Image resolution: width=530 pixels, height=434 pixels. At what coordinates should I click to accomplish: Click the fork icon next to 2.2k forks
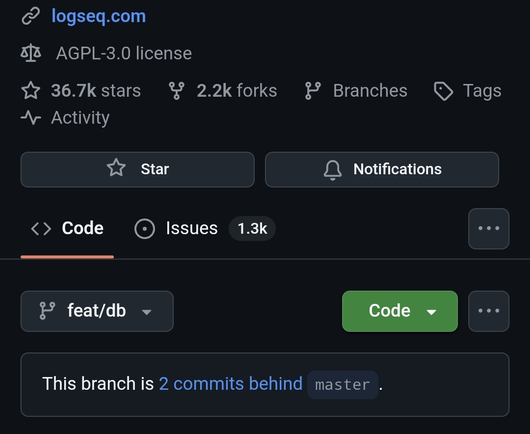coord(176,91)
